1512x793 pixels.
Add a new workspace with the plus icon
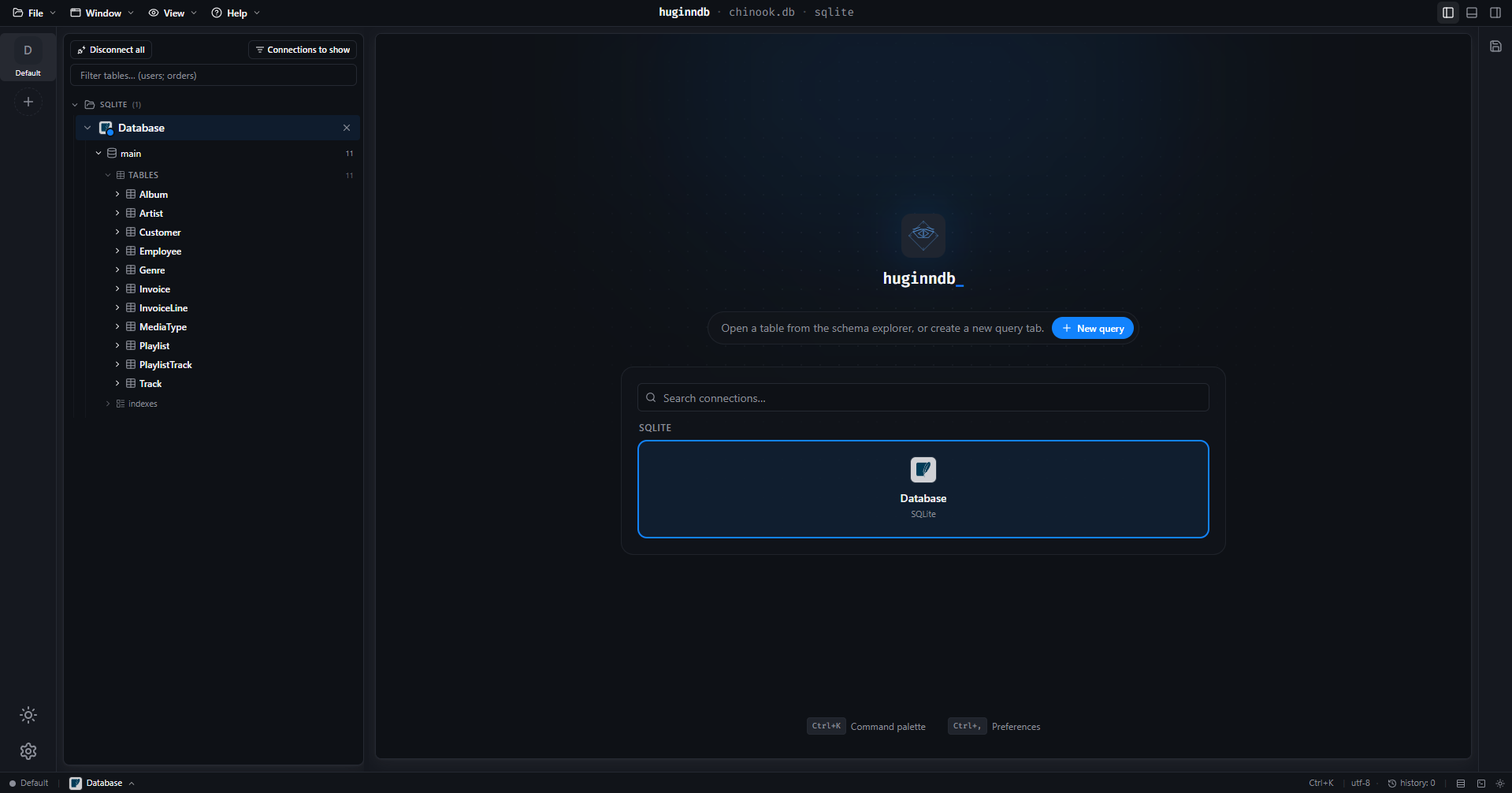[28, 102]
